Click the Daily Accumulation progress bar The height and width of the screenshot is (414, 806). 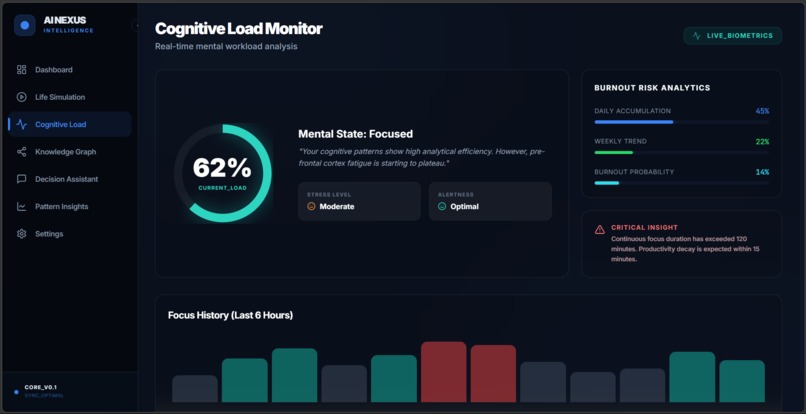click(682, 122)
